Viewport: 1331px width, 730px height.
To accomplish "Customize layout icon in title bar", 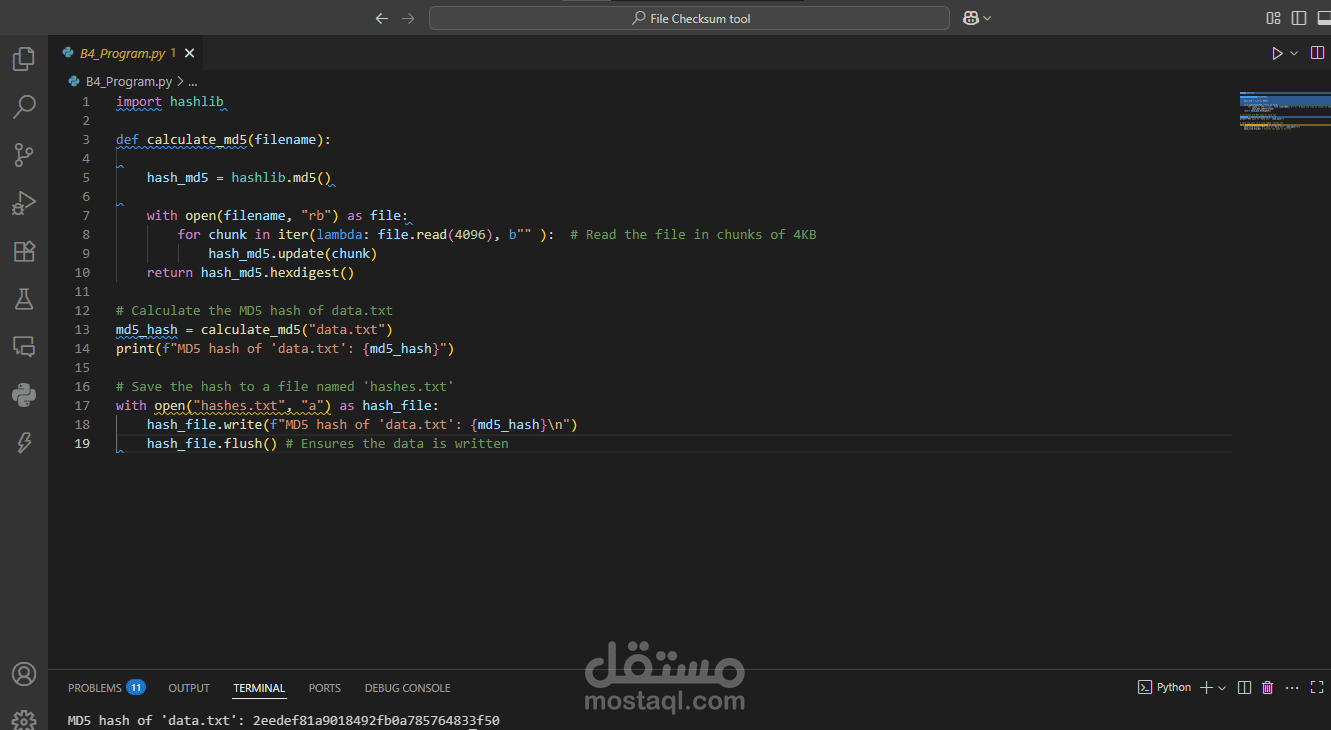I will click(1273, 18).
